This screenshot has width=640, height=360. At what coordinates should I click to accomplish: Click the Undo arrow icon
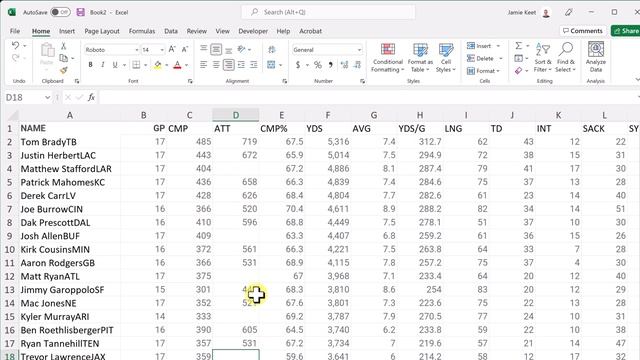coord(16,45)
